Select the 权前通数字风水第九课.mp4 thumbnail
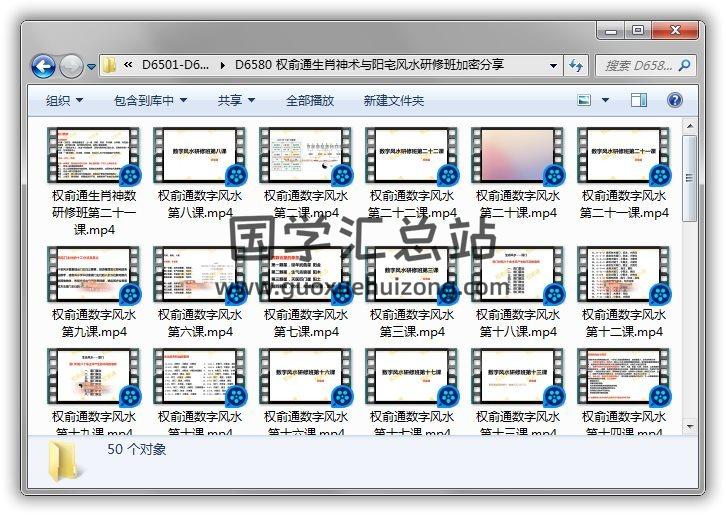The width and height of the screenshot is (726, 516). click(94, 275)
